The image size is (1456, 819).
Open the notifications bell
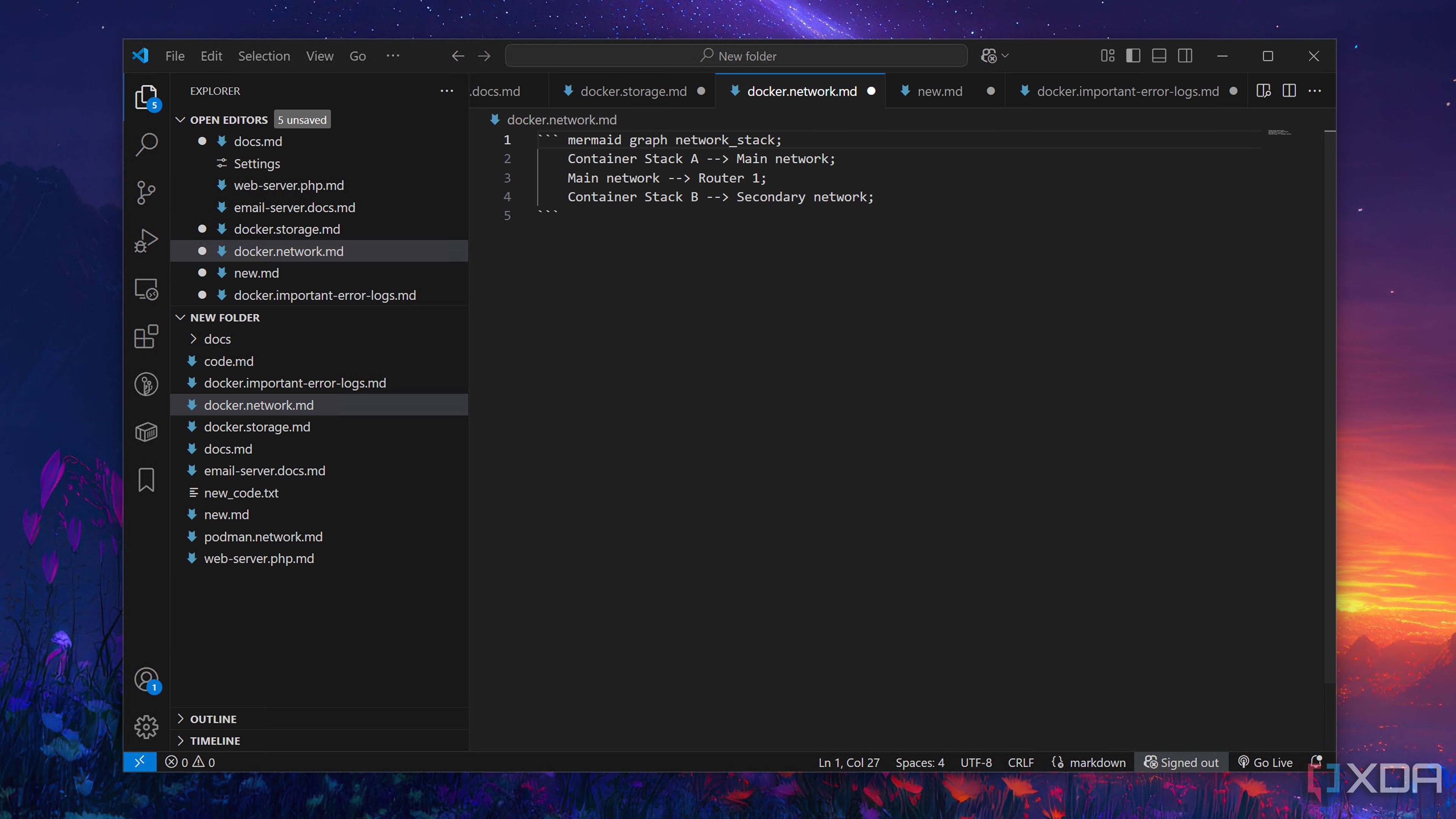[x=1316, y=762]
